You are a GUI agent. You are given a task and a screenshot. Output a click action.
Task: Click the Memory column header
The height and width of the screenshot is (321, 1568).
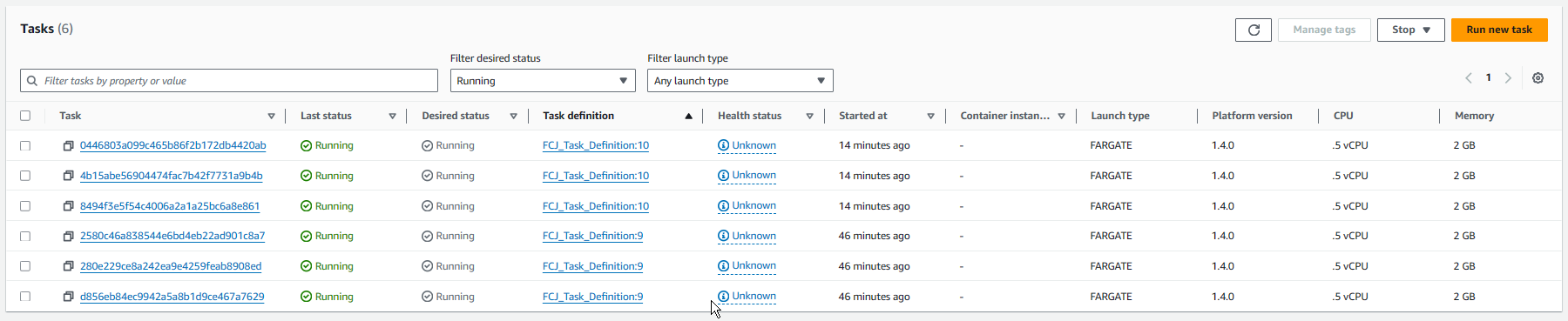point(1474,116)
